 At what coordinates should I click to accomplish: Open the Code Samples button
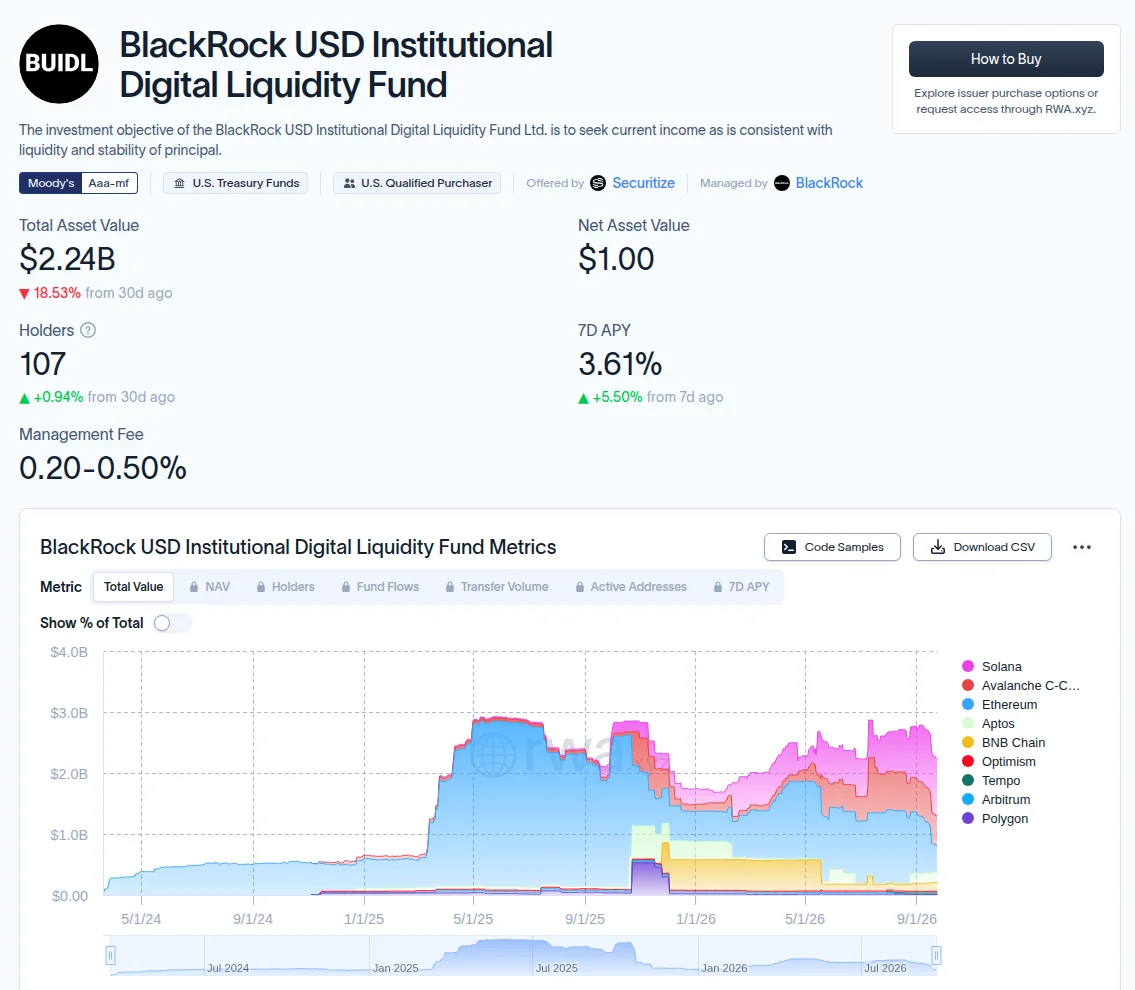[832, 547]
